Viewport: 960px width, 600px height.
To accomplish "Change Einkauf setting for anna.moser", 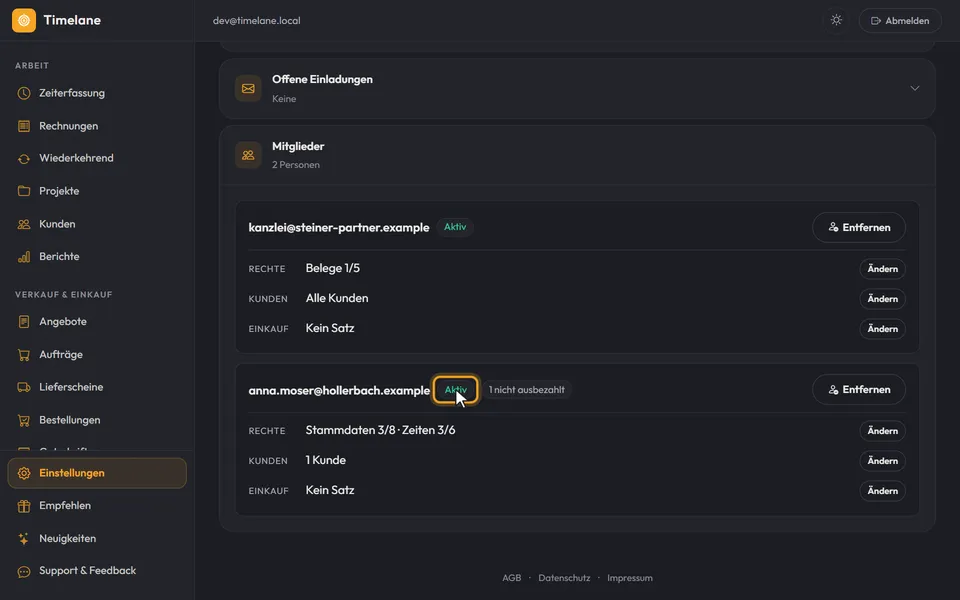I will coord(882,491).
